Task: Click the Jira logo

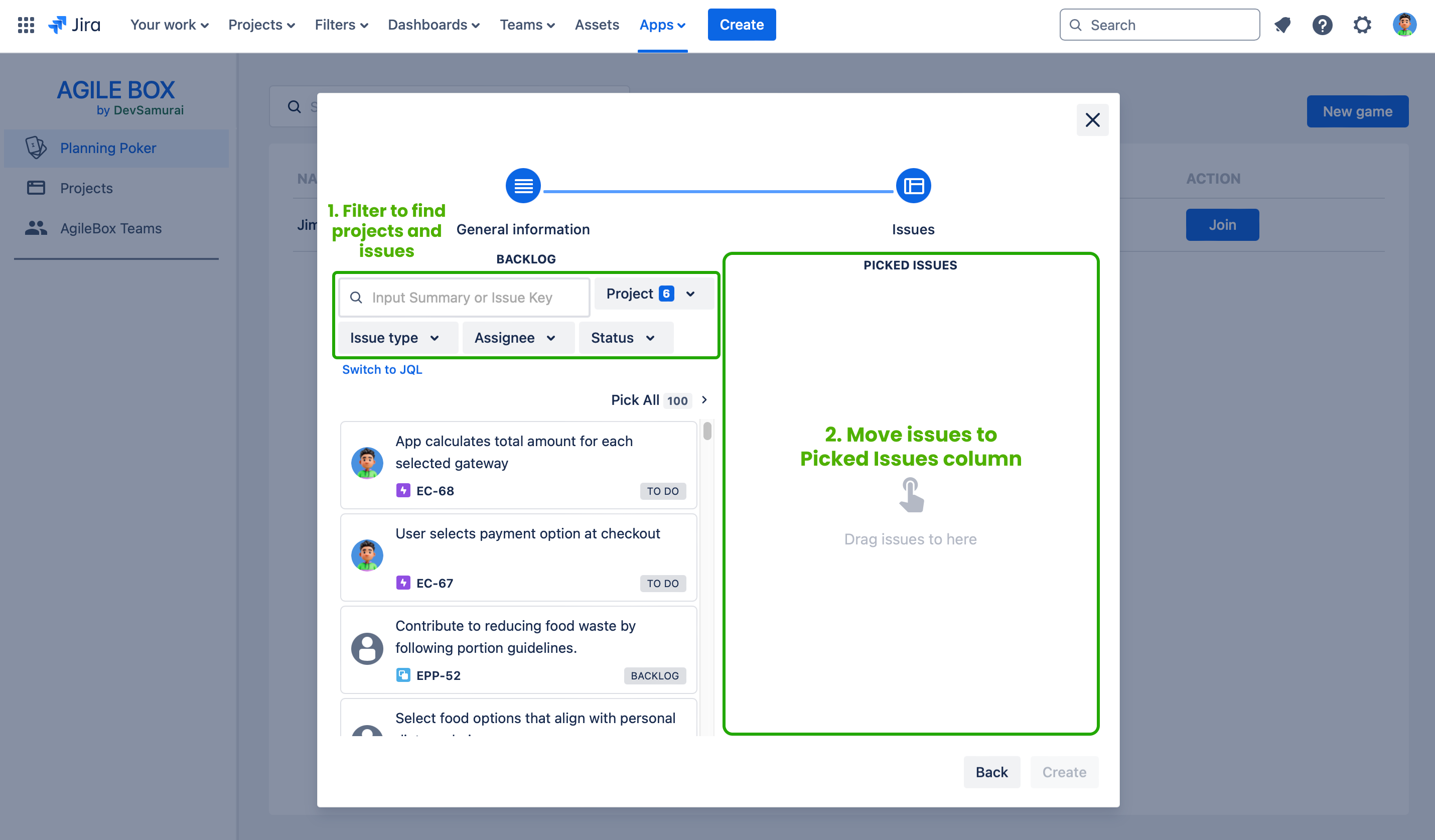Action: (x=75, y=25)
